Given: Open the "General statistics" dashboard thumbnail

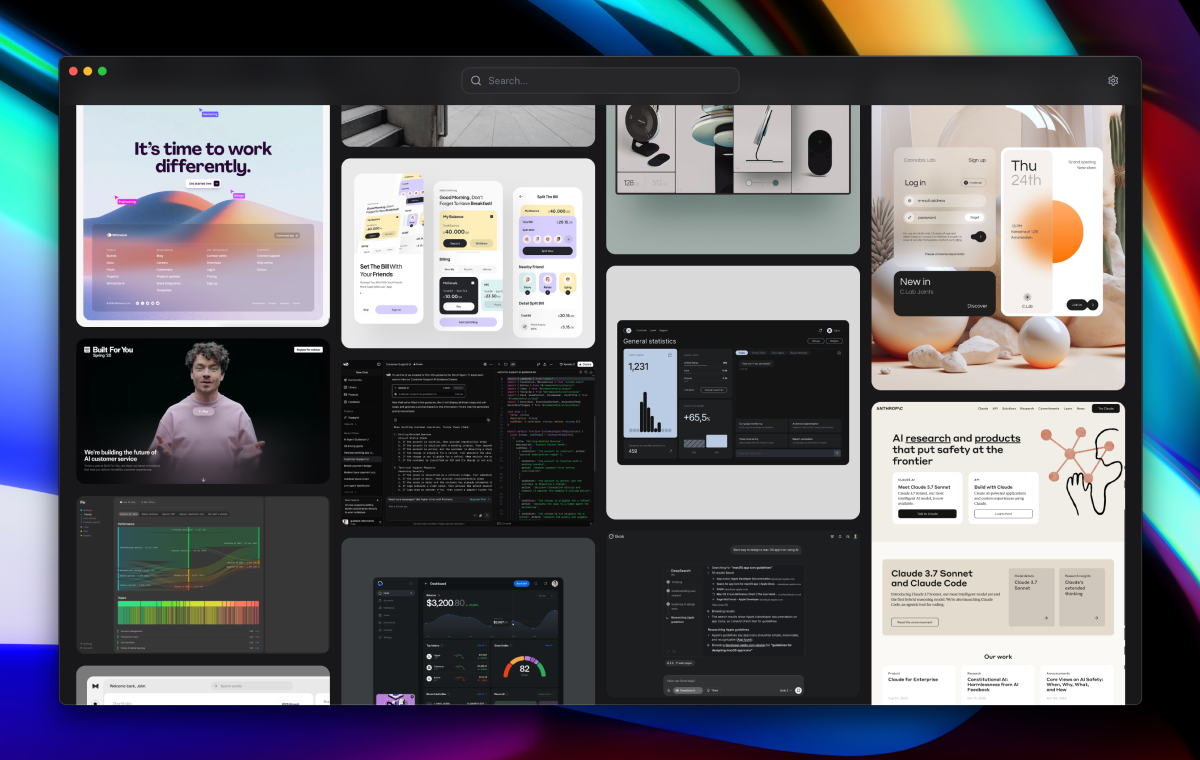Looking at the screenshot, I should [x=733, y=392].
